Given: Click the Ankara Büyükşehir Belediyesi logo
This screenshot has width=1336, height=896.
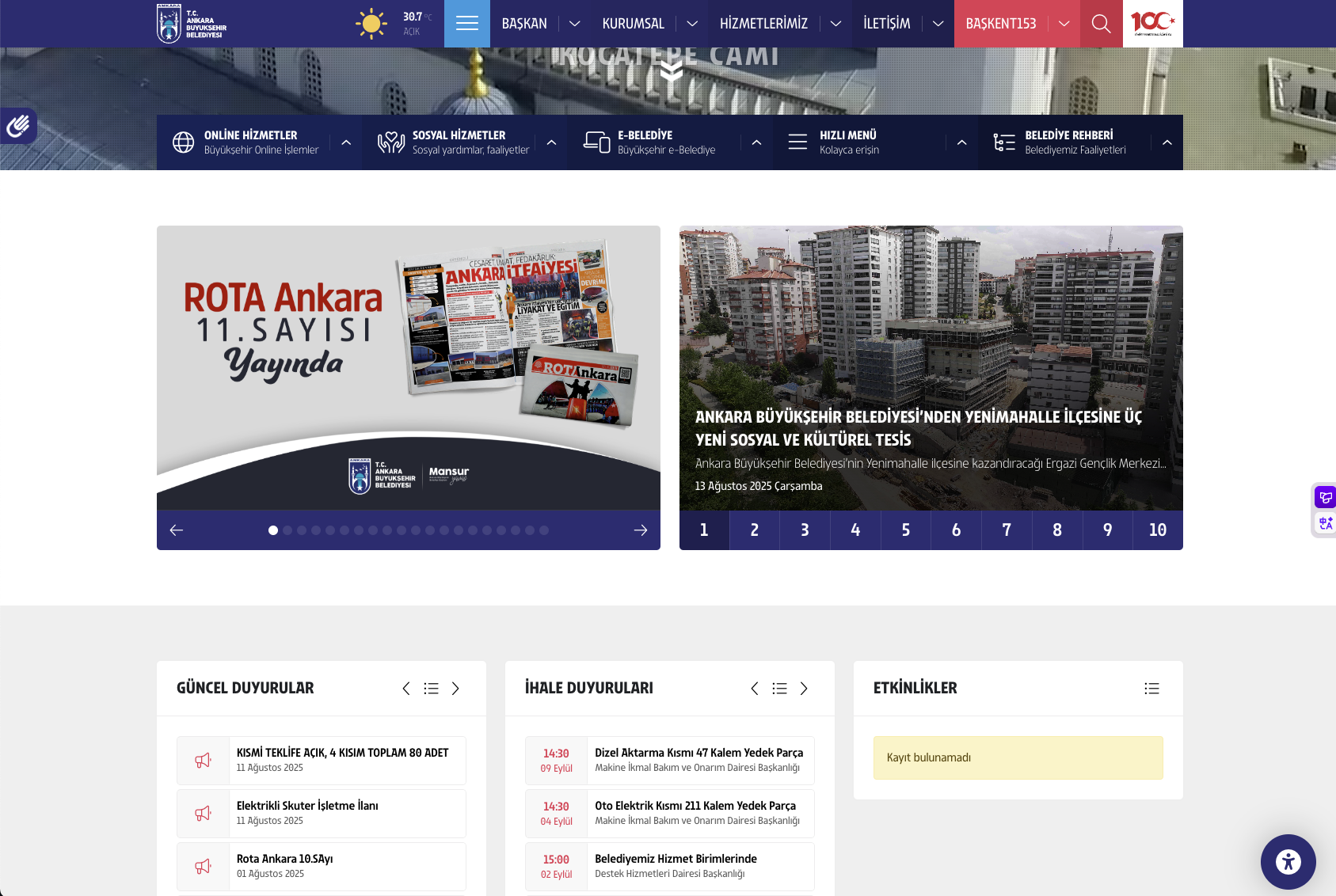Looking at the screenshot, I should pyautogui.click(x=192, y=24).
